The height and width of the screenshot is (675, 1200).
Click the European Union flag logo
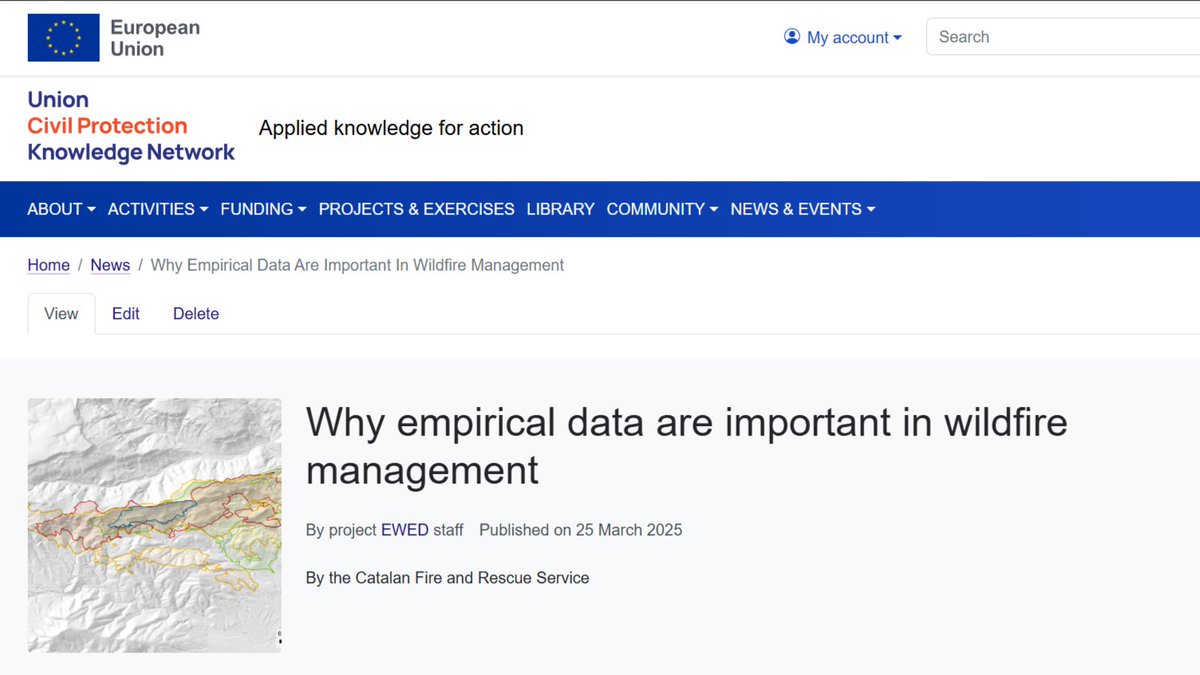(x=63, y=38)
